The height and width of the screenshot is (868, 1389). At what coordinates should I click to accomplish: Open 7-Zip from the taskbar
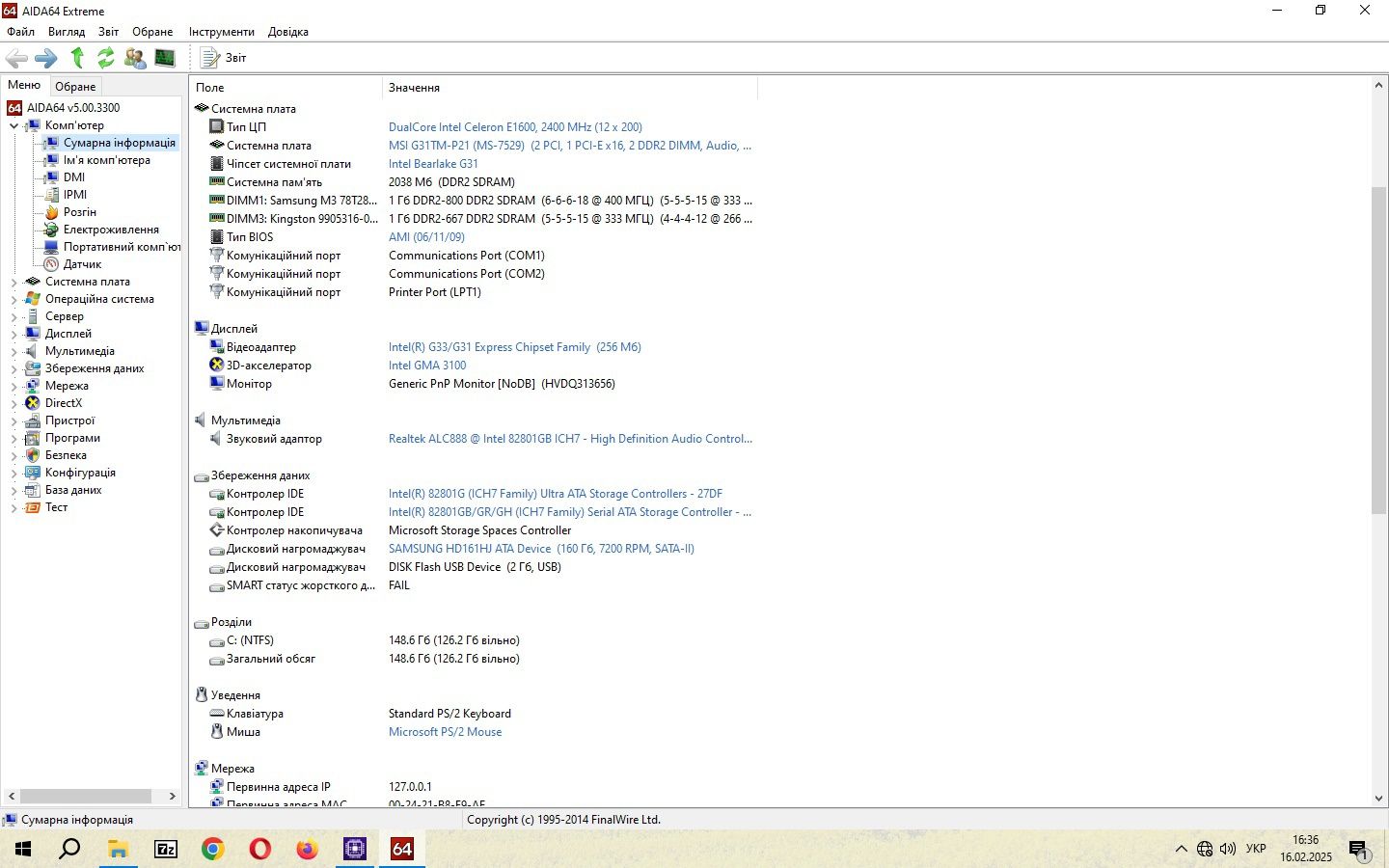click(166, 849)
